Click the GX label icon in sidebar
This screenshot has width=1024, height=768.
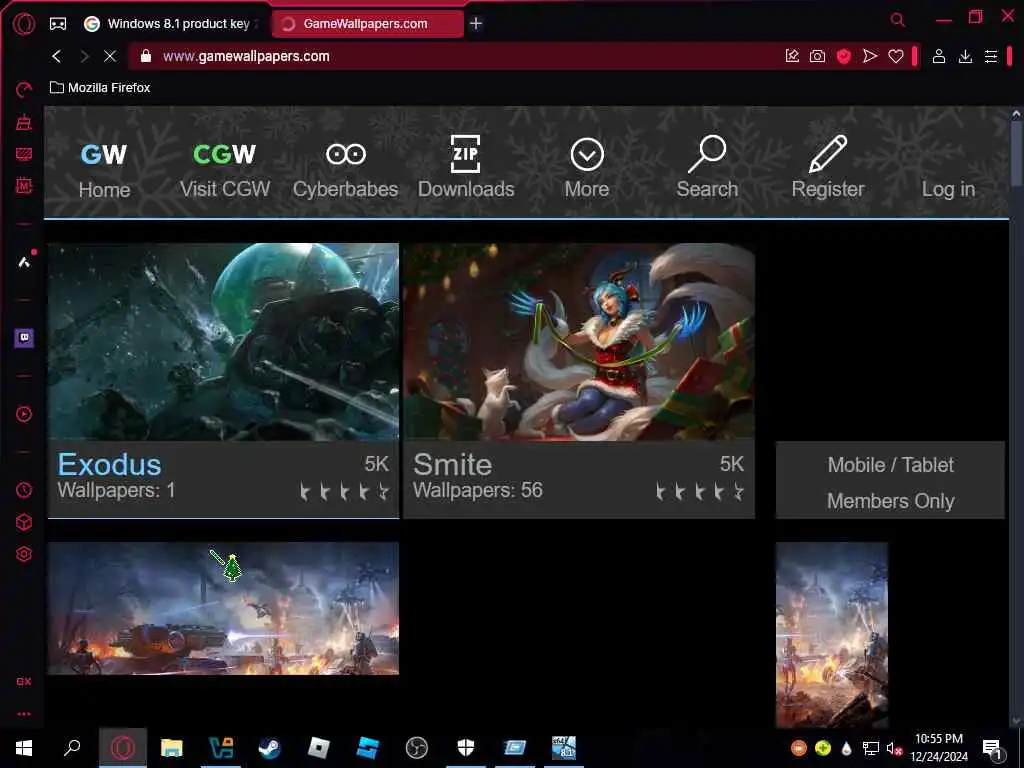coord(24,681)
